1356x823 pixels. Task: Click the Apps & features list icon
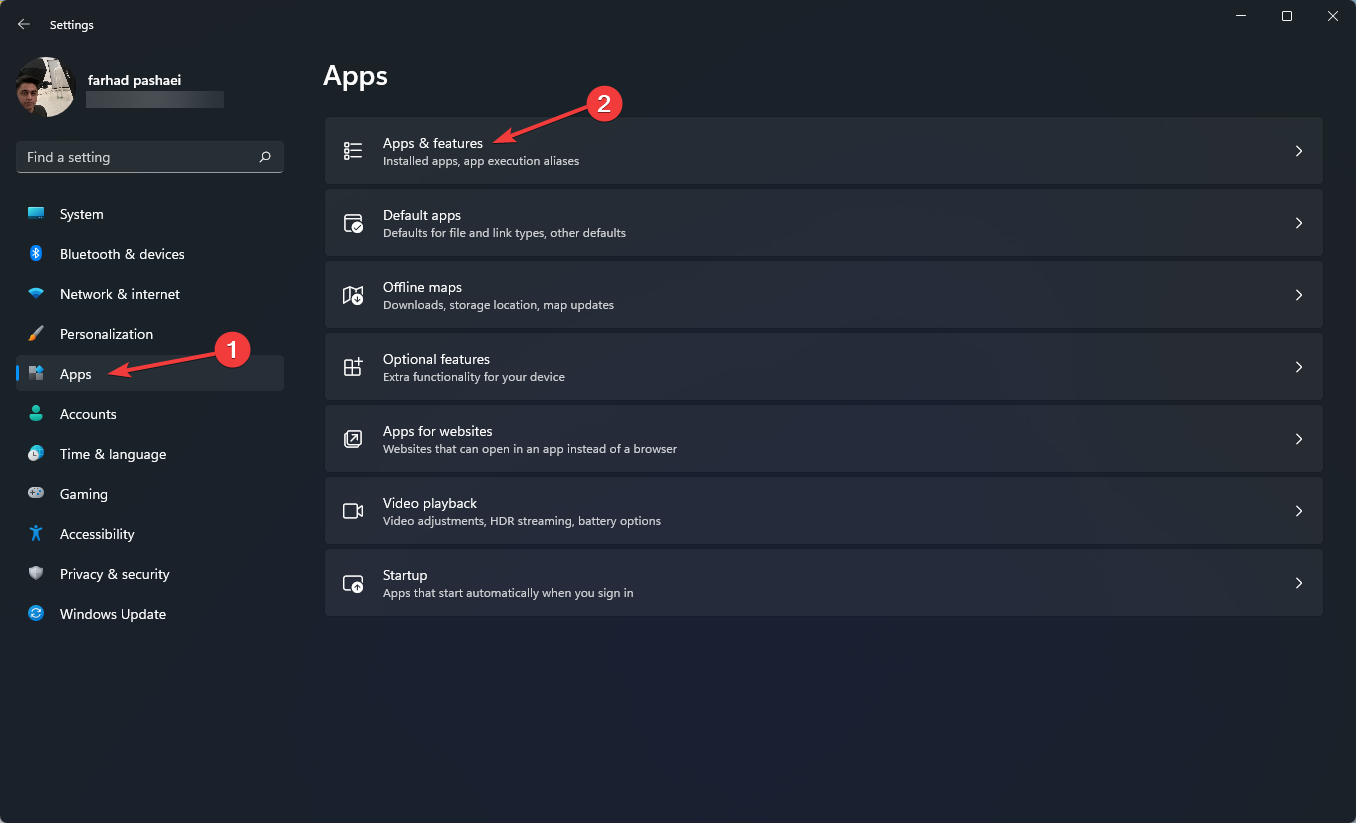click(352, 150)
